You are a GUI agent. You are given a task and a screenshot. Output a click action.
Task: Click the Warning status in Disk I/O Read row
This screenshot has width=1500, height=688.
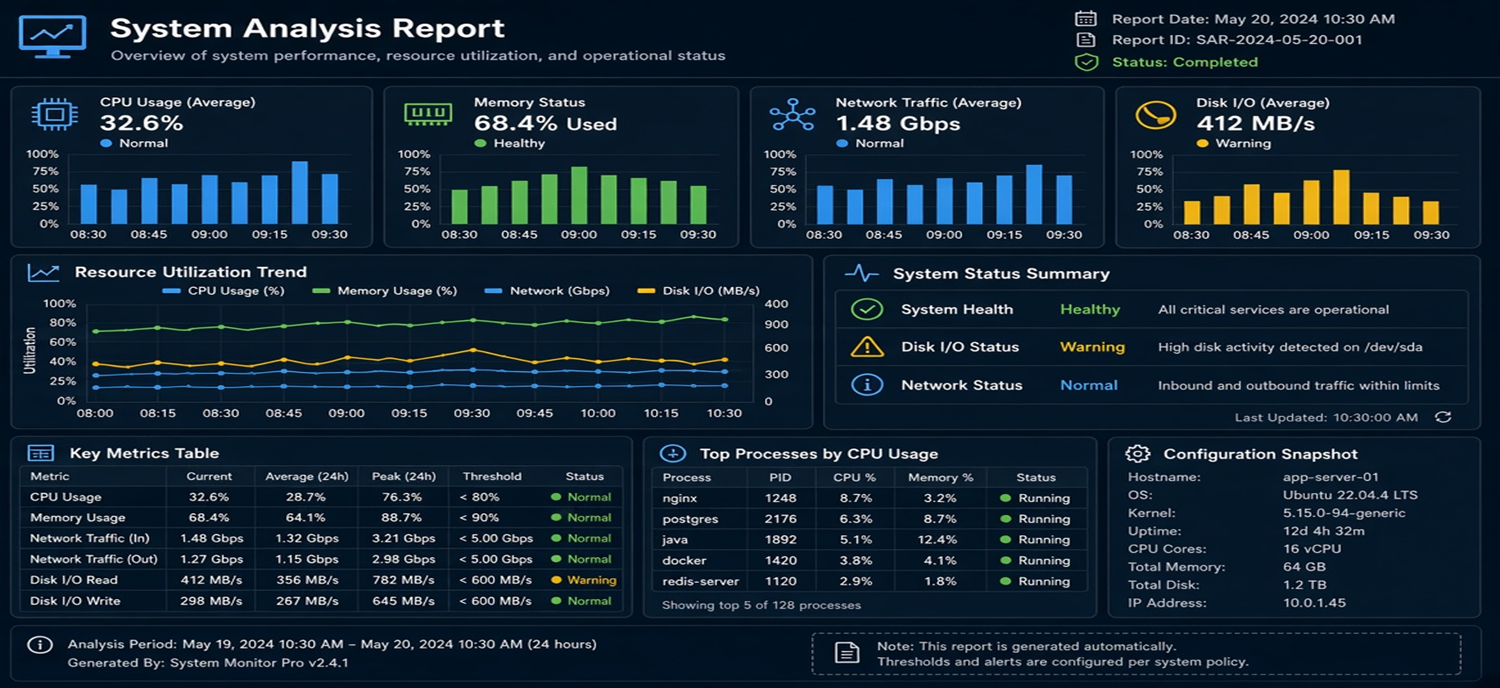click(584, 580)
